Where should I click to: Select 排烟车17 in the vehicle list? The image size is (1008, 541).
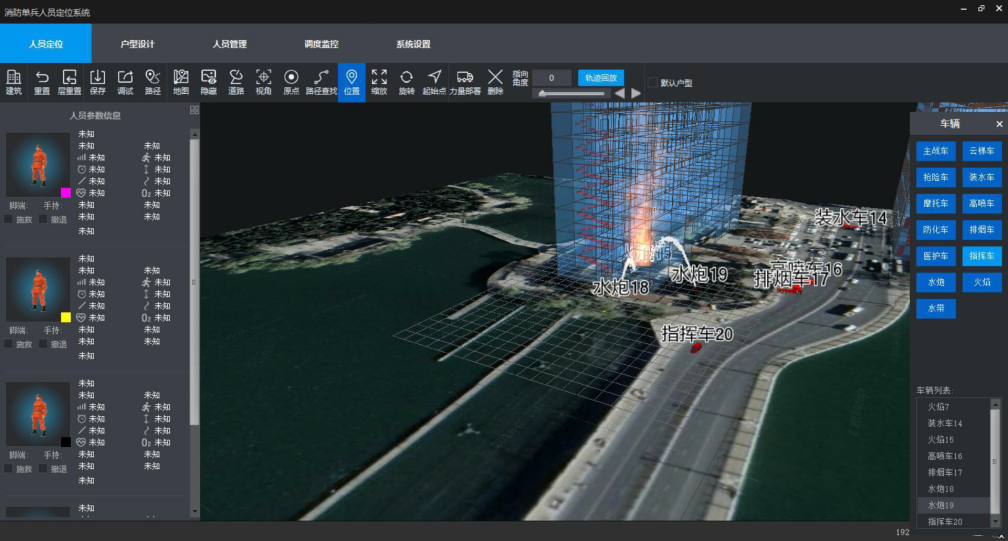pos(953,472)
